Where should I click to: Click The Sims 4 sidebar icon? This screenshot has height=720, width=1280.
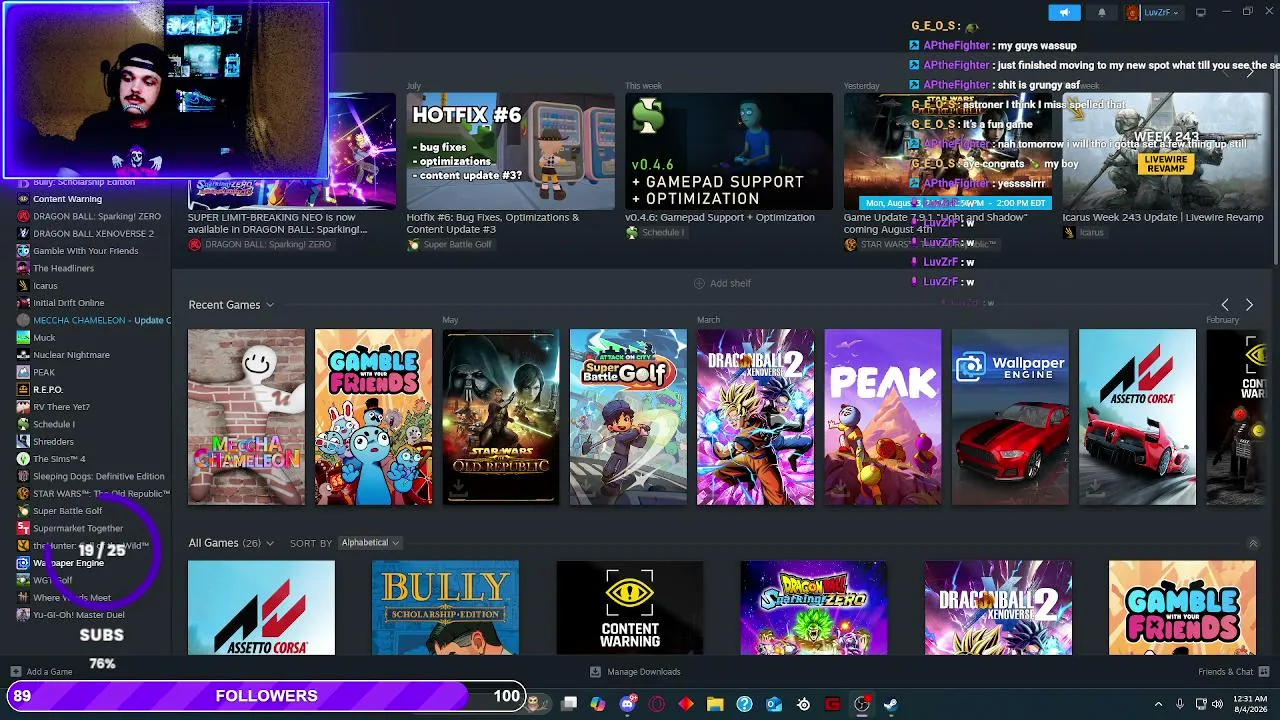(23, 459)
